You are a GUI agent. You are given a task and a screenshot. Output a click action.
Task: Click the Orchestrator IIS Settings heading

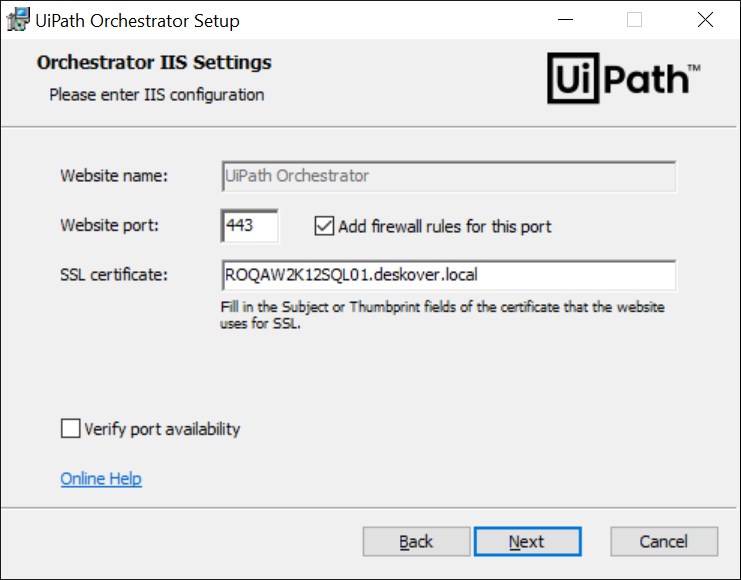(154, 62)
